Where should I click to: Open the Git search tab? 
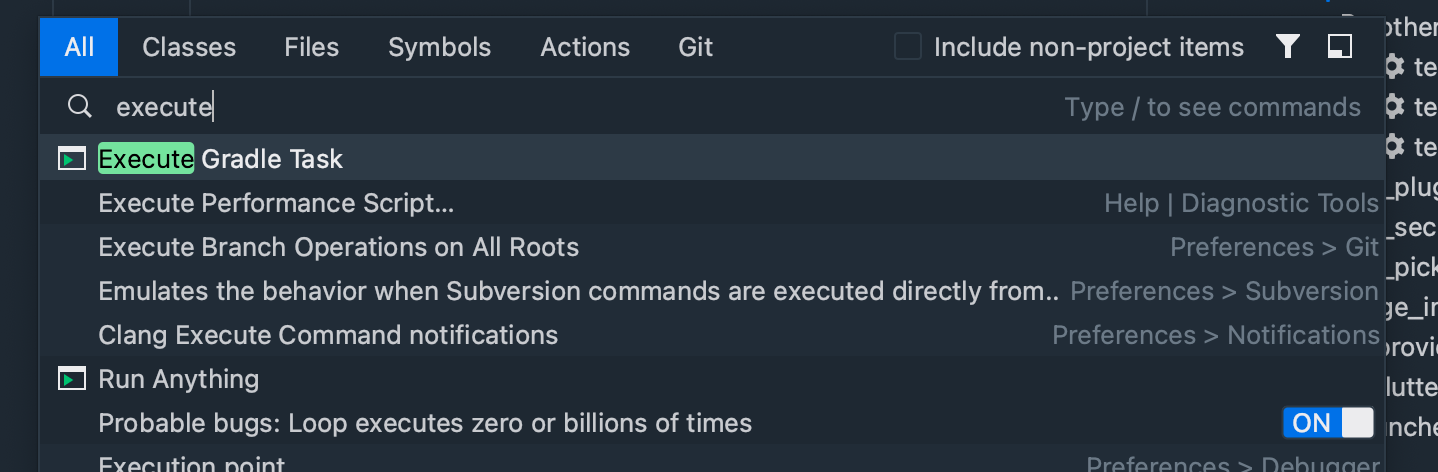(696, 47)
